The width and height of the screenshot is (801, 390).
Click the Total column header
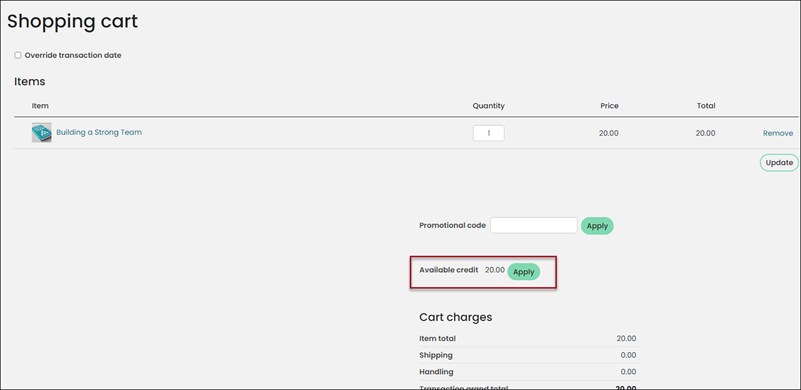pos(706,106)
